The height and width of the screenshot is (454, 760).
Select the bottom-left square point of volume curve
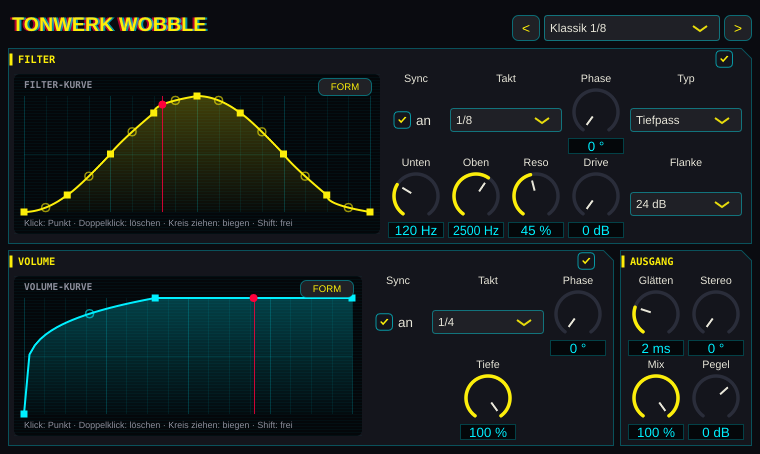[24, 414]
